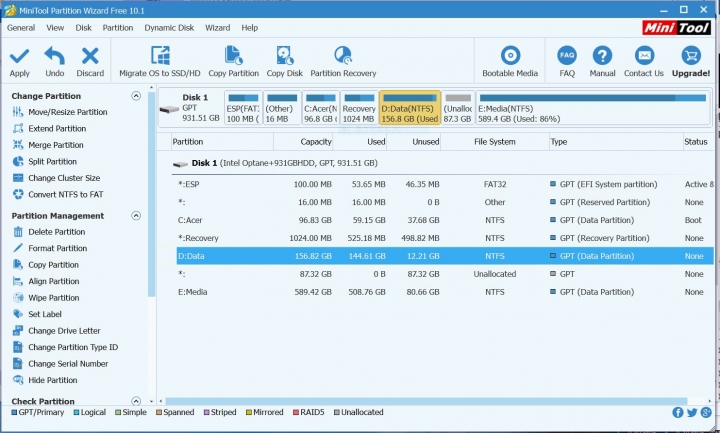Collapse the Change Partition section

pyautogui.click(x=136, y=96)
